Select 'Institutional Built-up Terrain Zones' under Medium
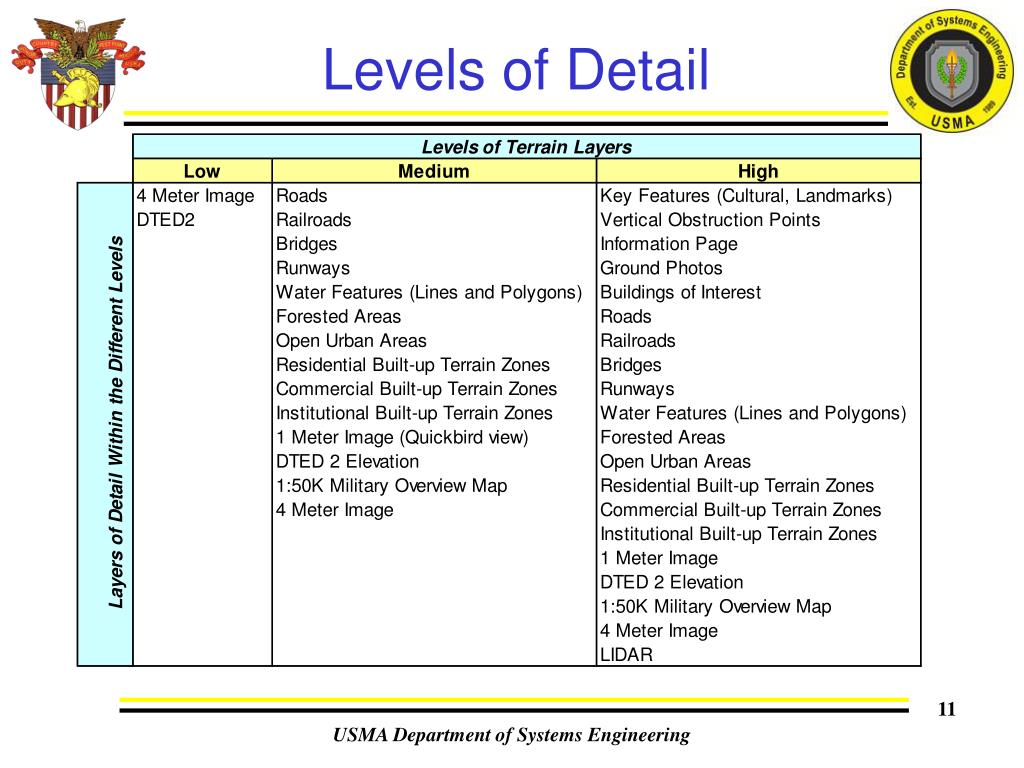Image resolution: width=1024 pixels, height=768 pixels. 414,413
